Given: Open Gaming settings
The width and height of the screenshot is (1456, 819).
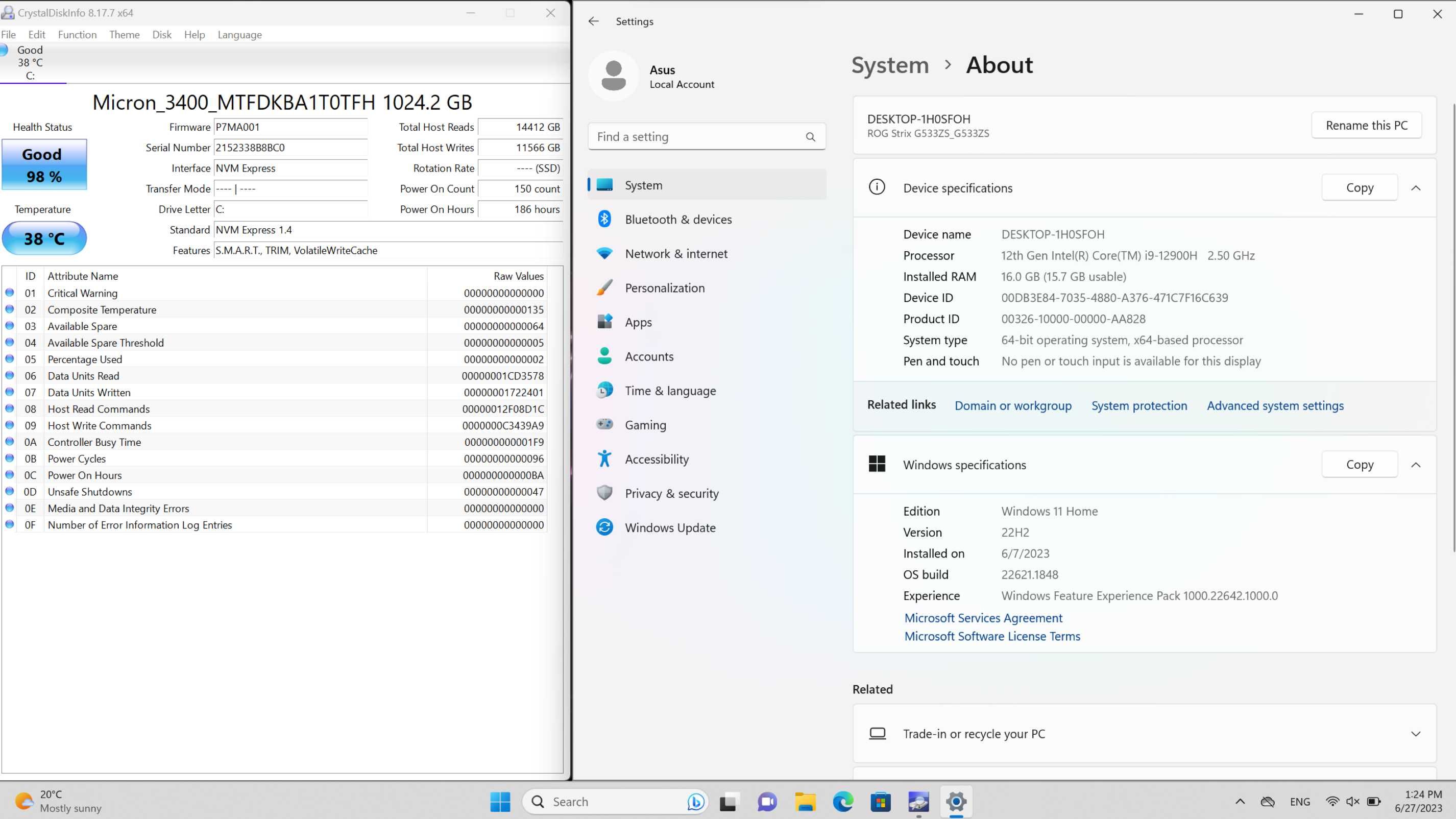Looking at the screenshot, I should tap(707, 425).
